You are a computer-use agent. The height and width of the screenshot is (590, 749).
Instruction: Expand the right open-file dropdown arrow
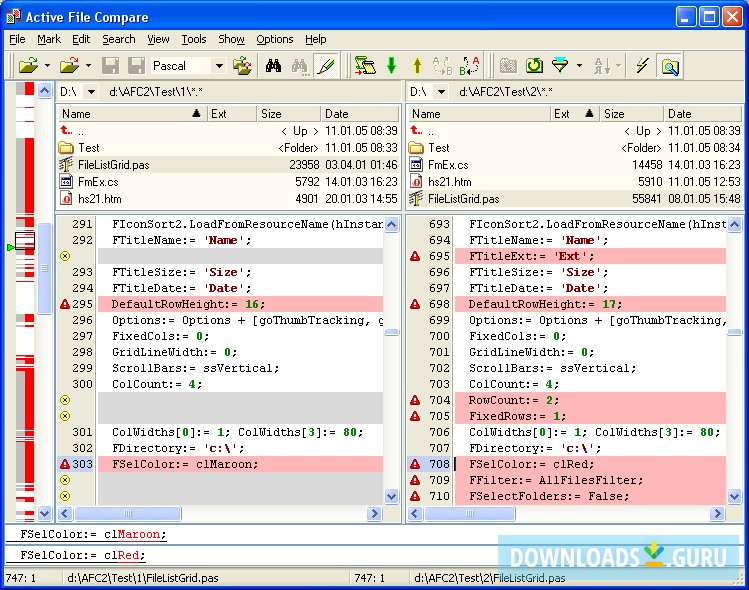pos(88,65)
